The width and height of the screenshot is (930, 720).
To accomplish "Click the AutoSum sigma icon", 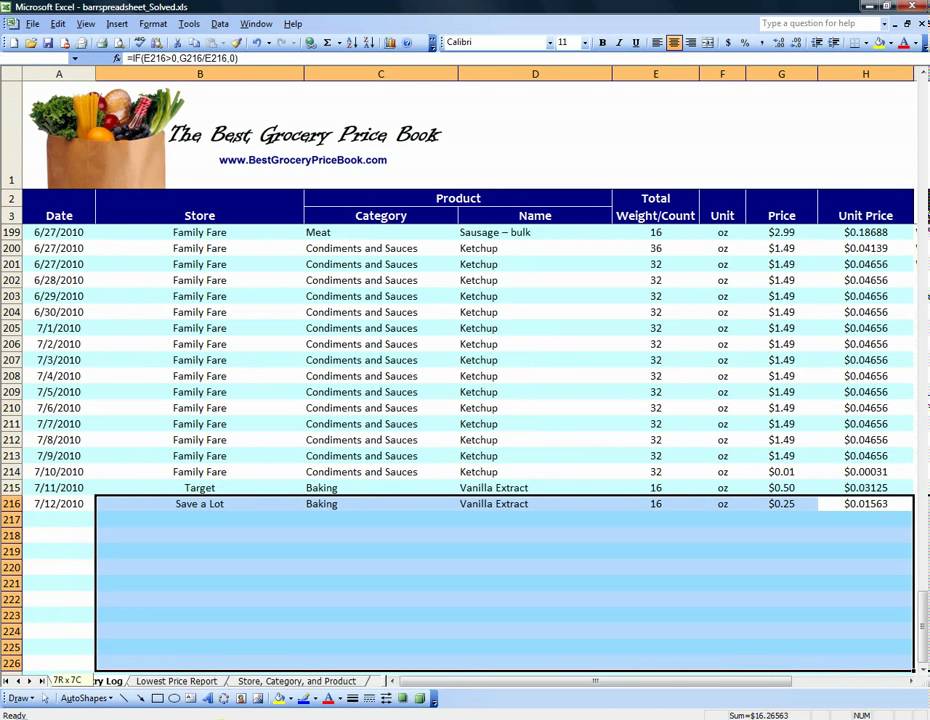I will coord(327,43).
